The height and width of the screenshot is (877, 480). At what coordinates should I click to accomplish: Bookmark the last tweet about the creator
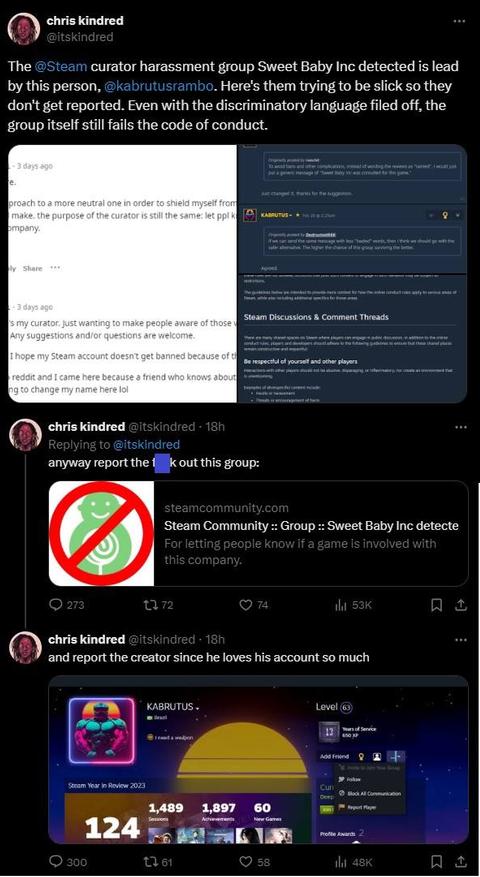(x=437, y=862)
